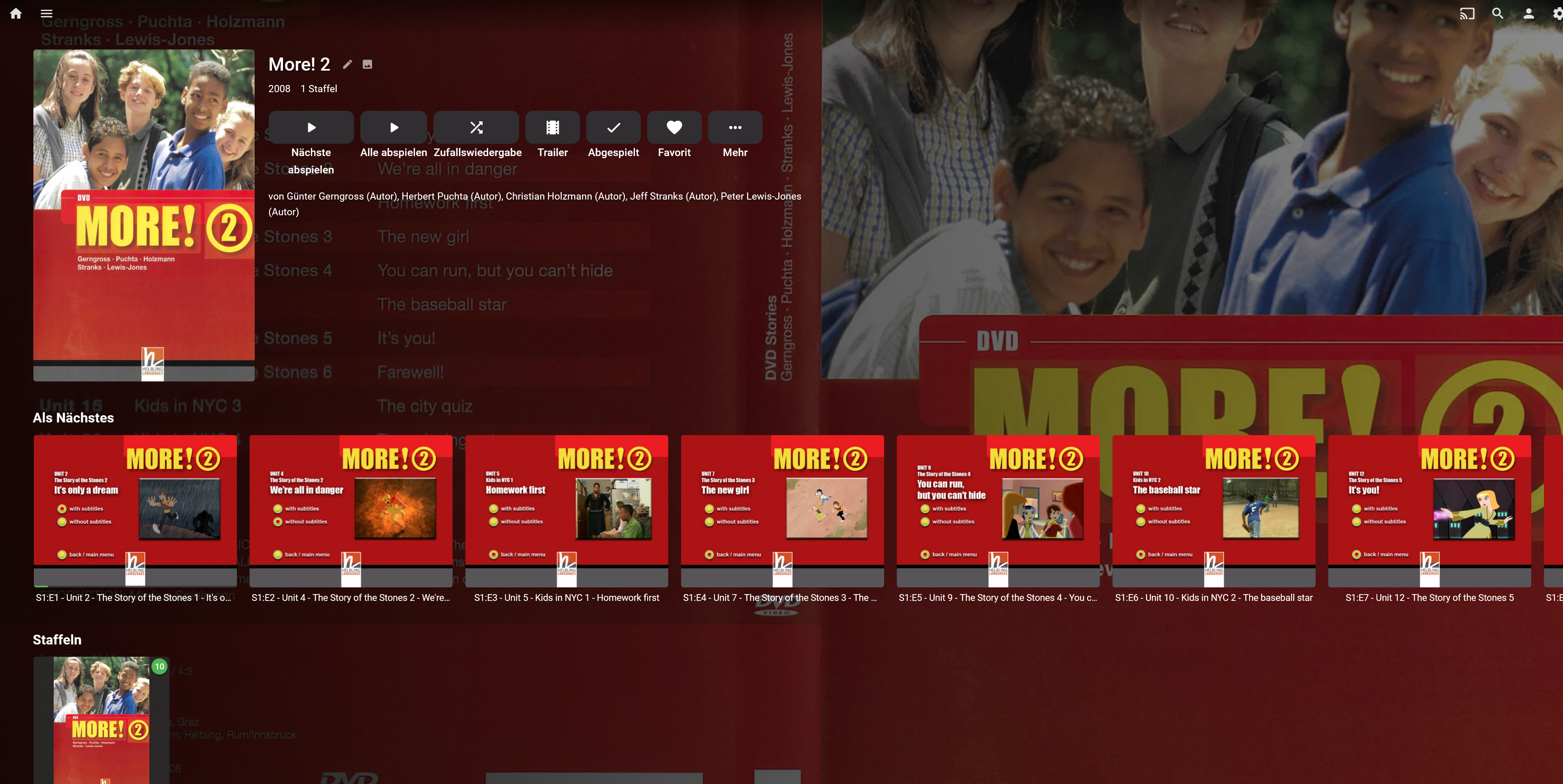Play the Trailer film icon
This screenshot has width=1563, height=784.
pos(552,127)
